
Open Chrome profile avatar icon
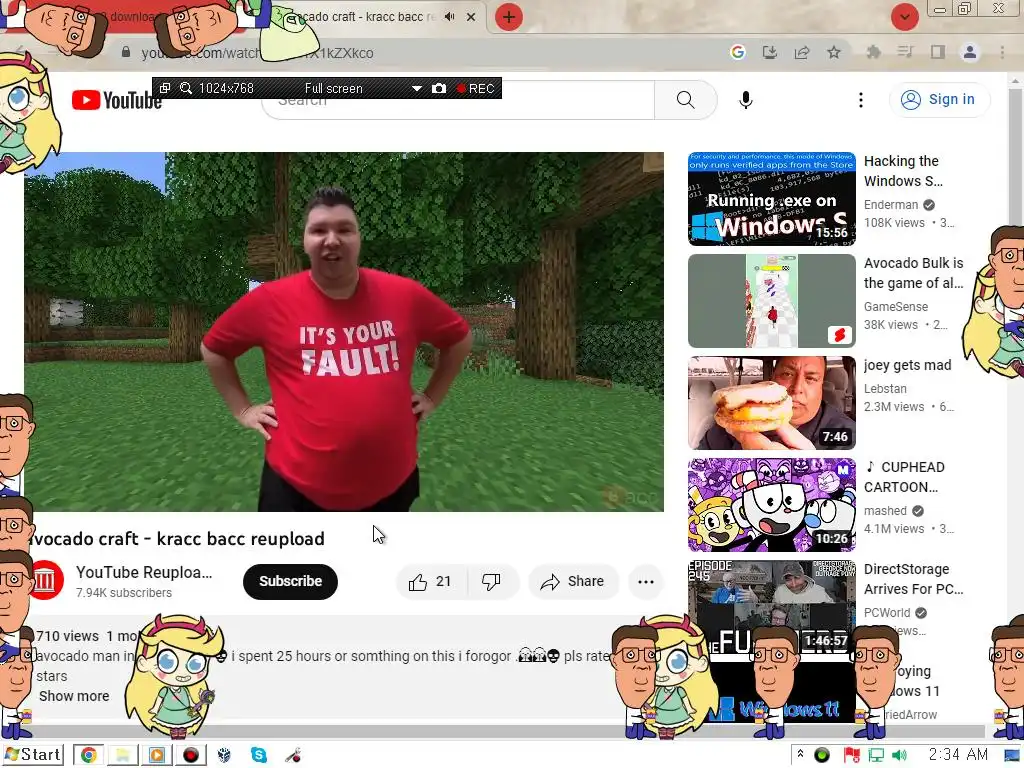point(970,52)
